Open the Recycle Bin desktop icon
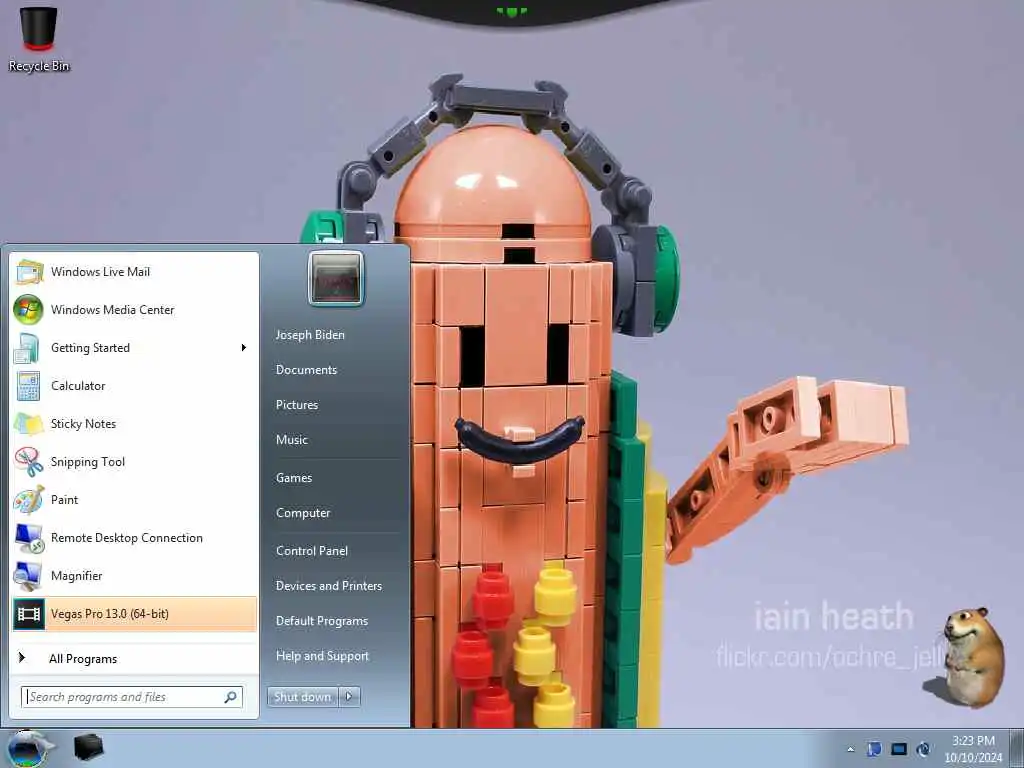Screen dimensions: 1024x768 pyautogui.click(x=39, y=38)
